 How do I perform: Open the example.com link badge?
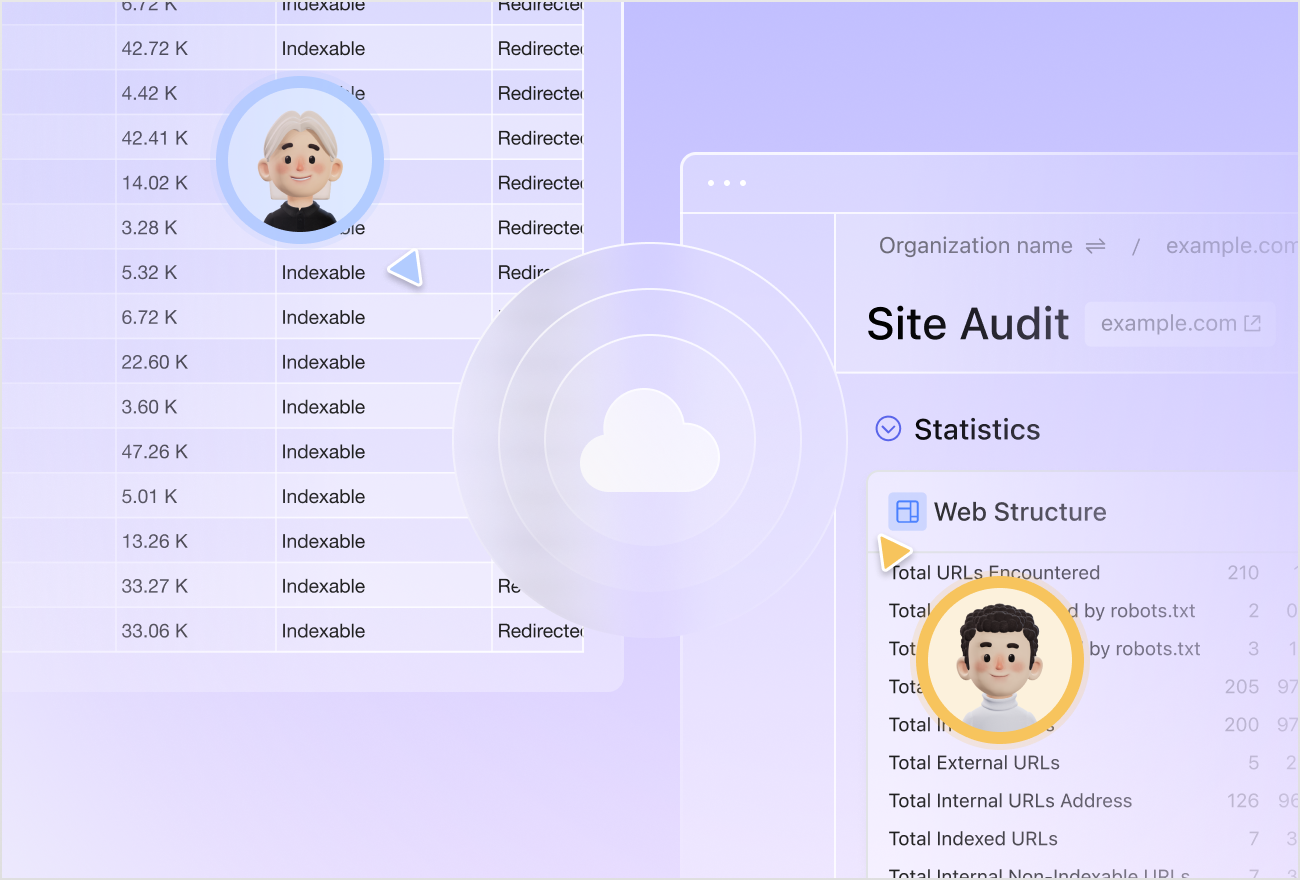(1180, 324)
